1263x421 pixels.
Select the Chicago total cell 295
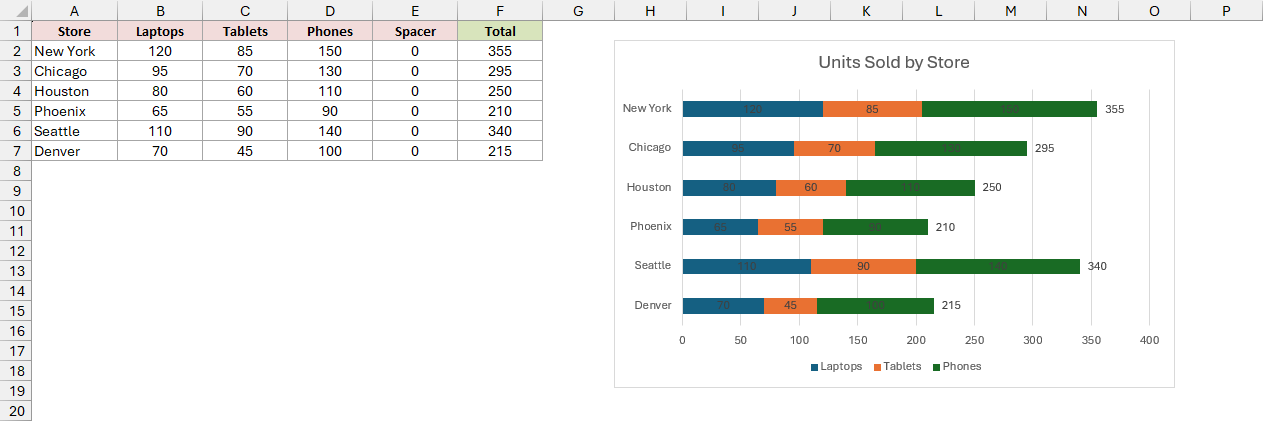pos(500,71)
